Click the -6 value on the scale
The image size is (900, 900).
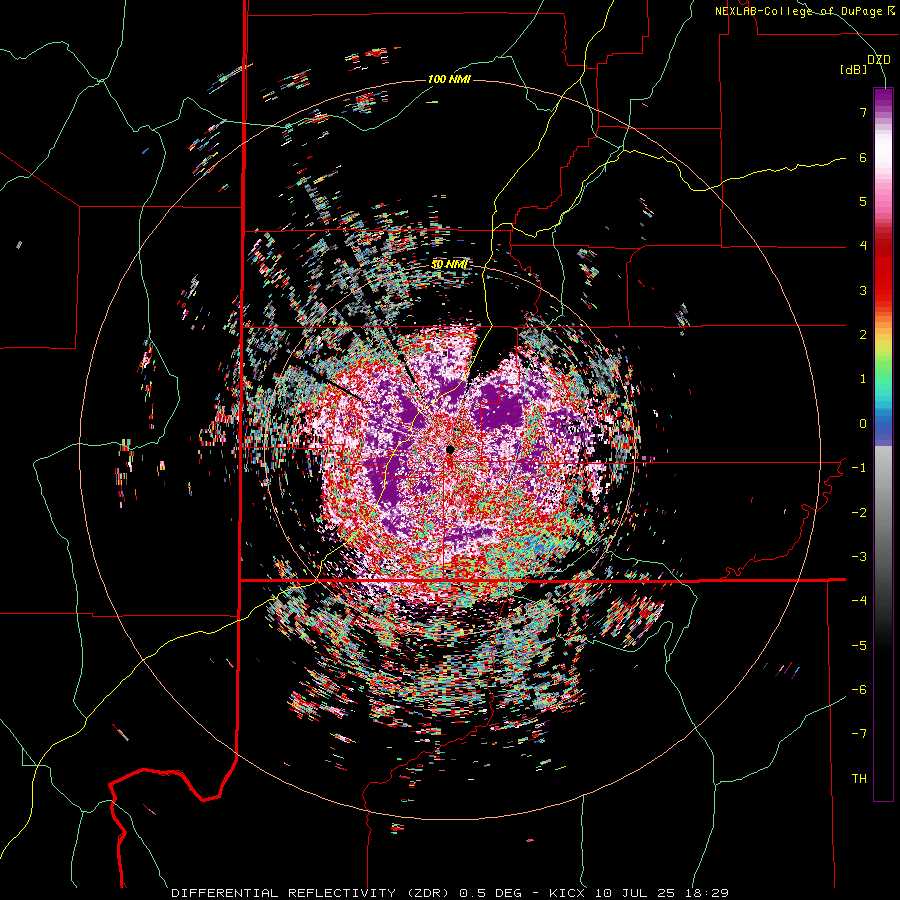click(859, 690)
